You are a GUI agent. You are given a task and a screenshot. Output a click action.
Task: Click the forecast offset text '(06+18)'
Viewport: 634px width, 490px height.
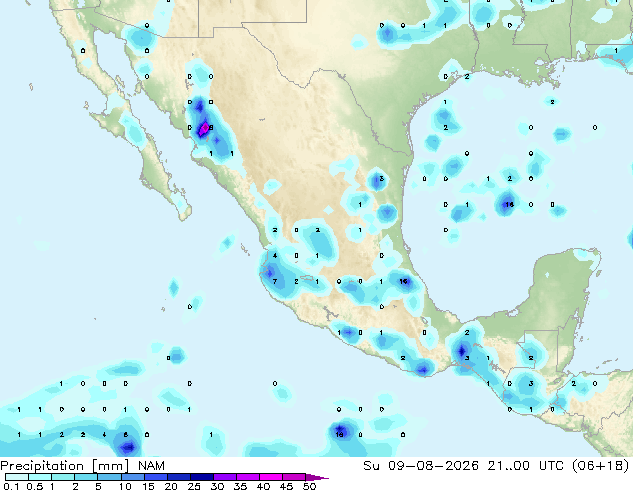(x=601, y=466)
